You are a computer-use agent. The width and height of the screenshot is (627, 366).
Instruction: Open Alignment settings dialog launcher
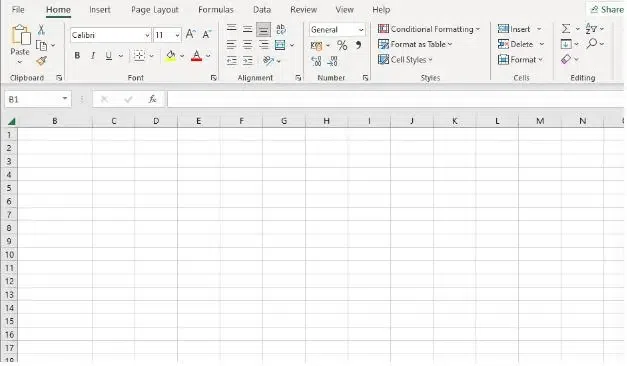tap(298, 78)
